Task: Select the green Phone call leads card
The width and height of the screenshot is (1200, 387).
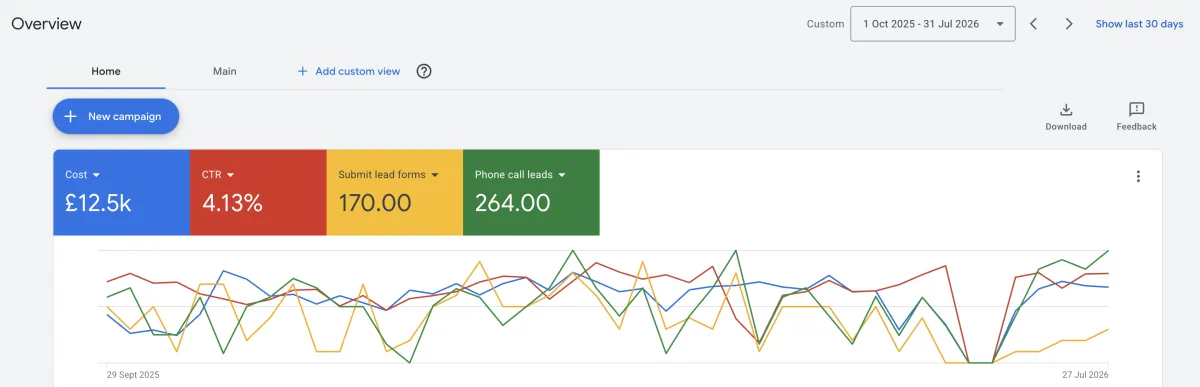Action: point(531,193)
